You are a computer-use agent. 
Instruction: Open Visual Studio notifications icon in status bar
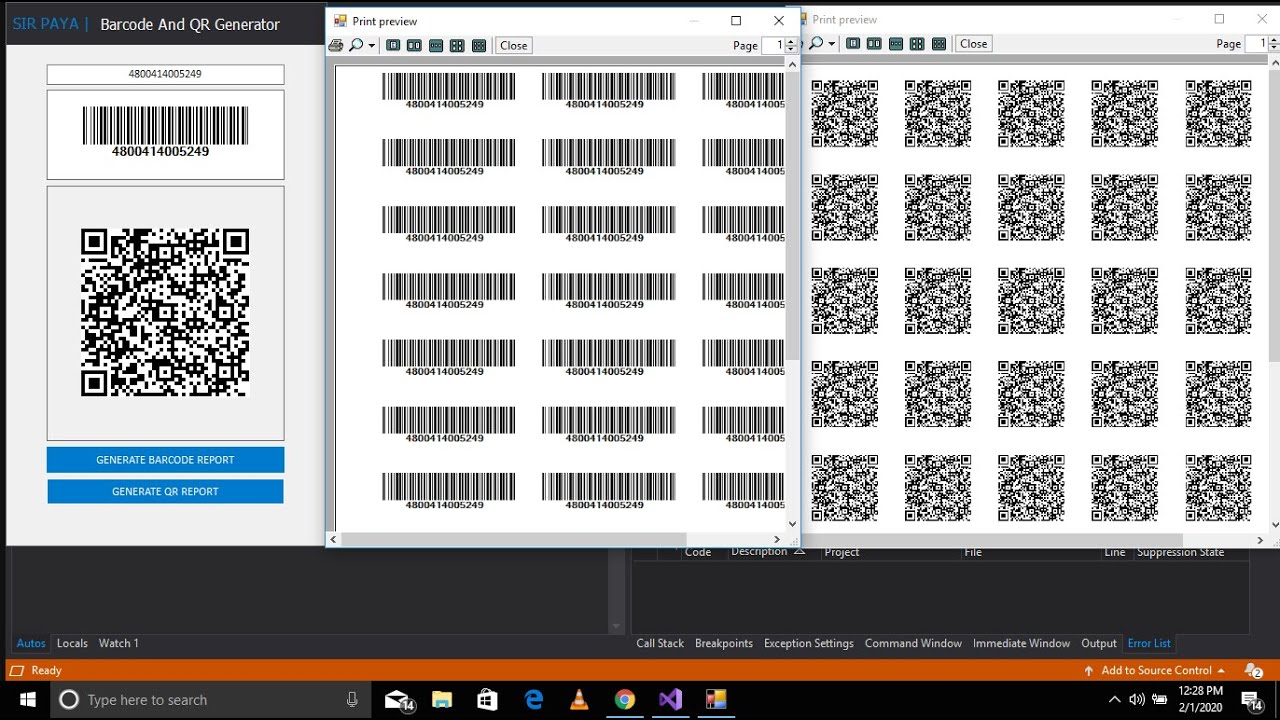pos(1253,670)
